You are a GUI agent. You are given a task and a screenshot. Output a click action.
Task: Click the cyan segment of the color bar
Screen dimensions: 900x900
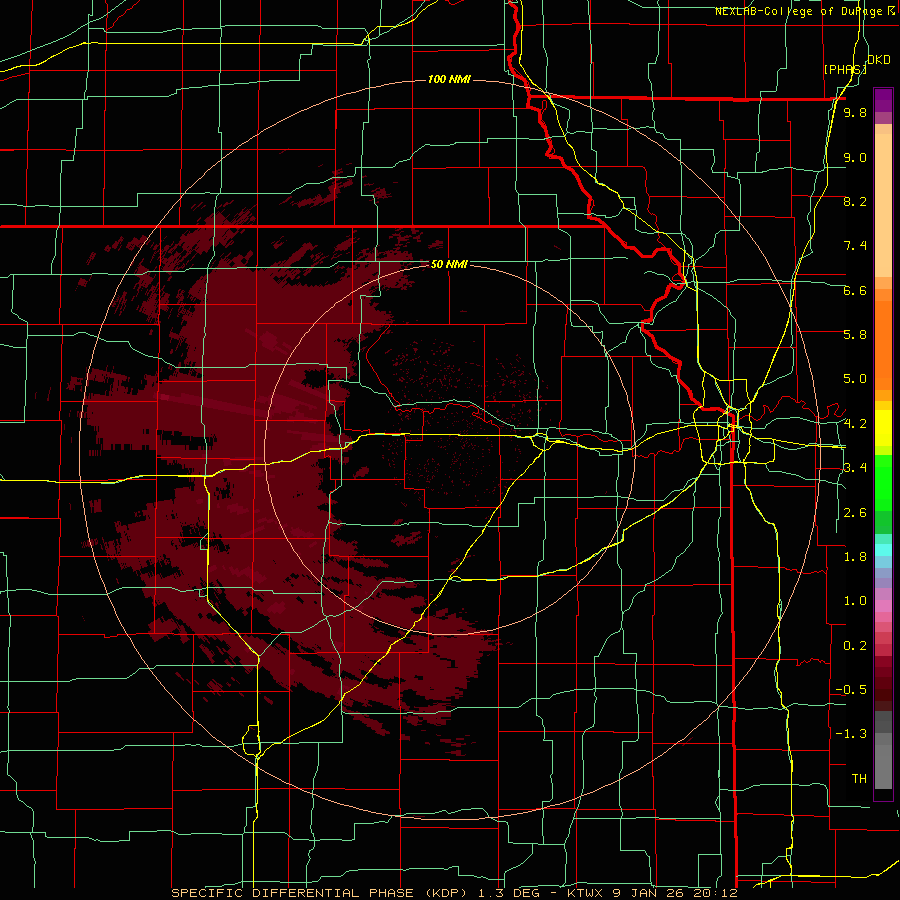tap(883, 550)
